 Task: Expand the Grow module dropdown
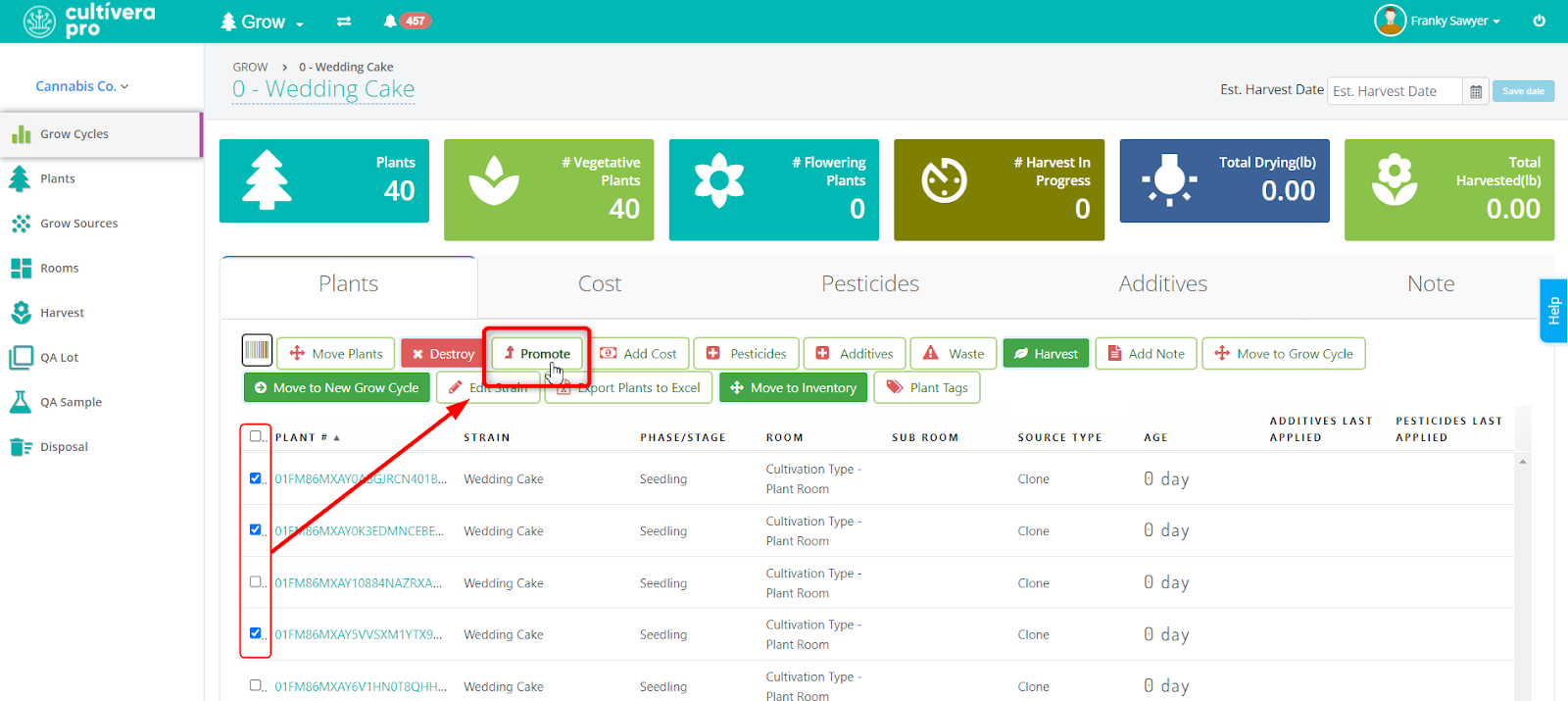tap(262, 22)
